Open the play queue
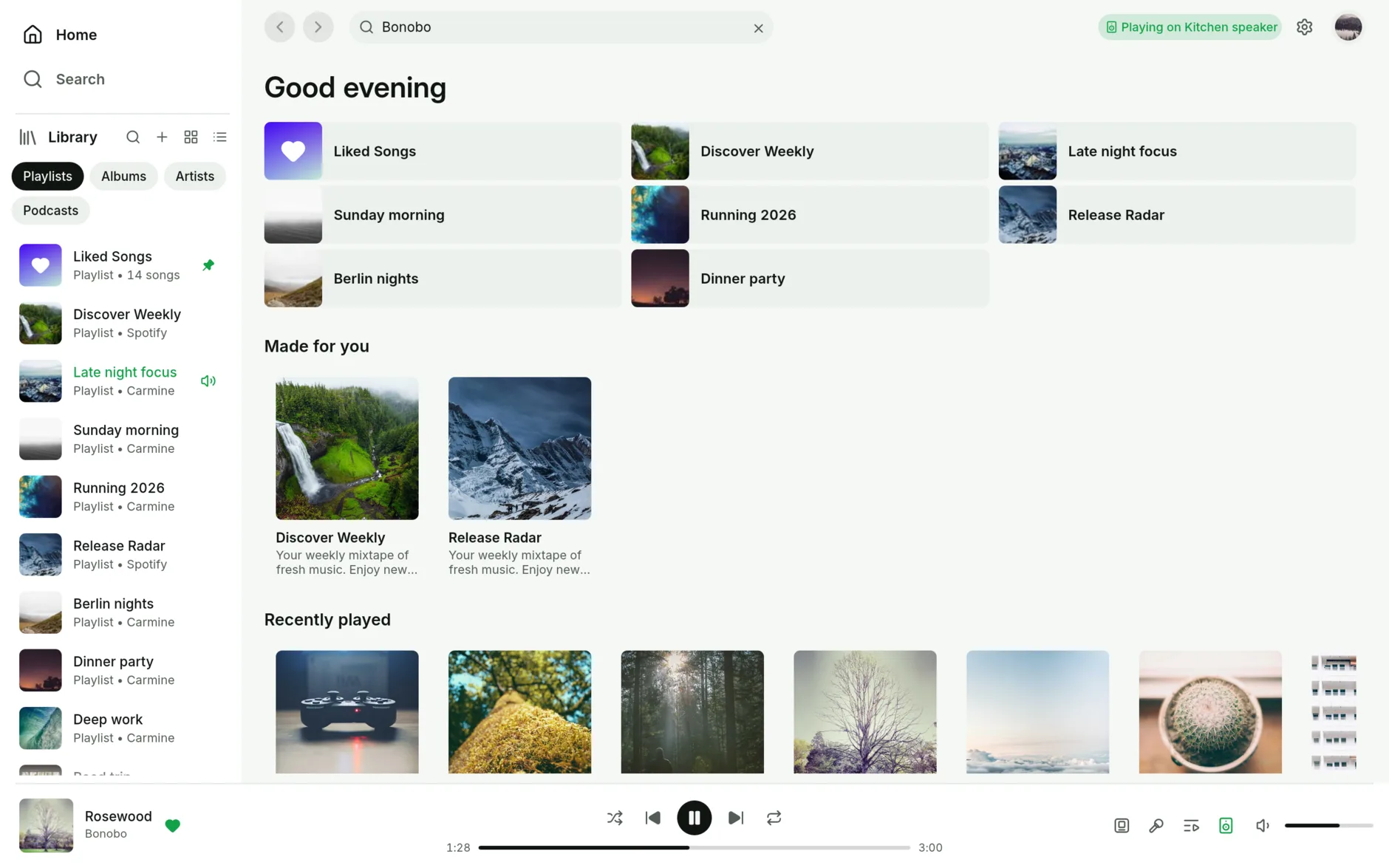 pos(1191,826)
